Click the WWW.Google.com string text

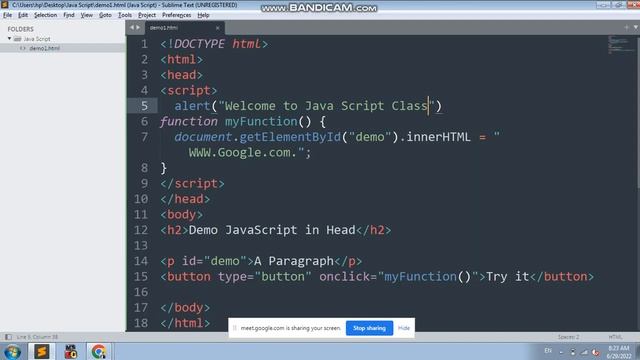[242, 152]
